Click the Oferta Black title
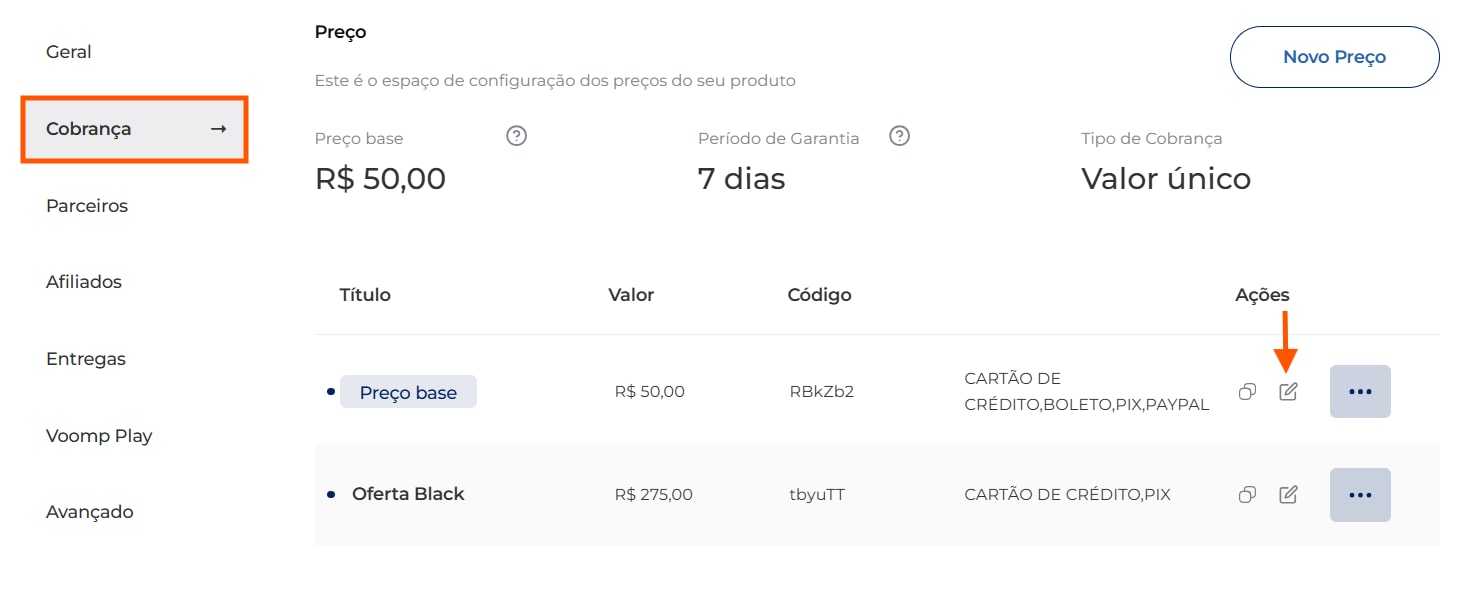Viewport: 1482px width, 598px height. point(408,494)
